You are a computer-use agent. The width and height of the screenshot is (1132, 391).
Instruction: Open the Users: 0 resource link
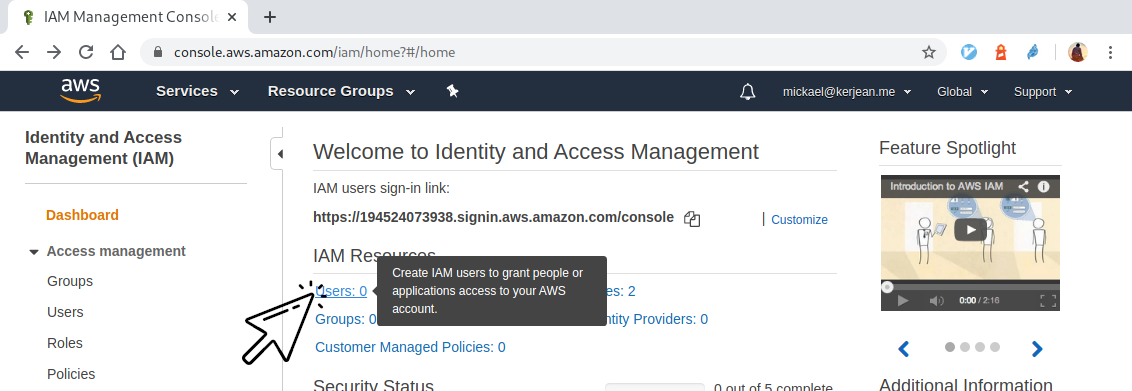pyautogui.click(x=341, y=291)
